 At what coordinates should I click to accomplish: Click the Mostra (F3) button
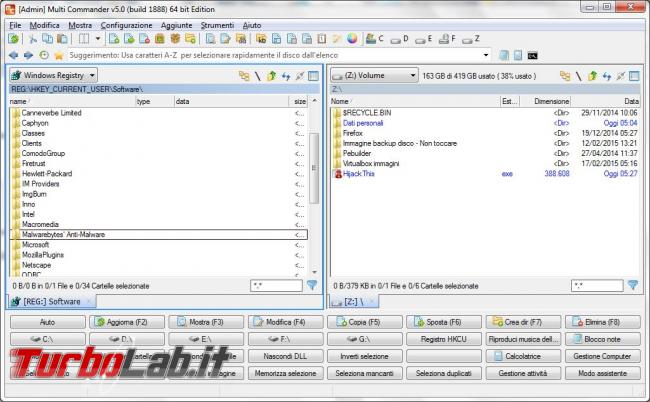point(206,322)
